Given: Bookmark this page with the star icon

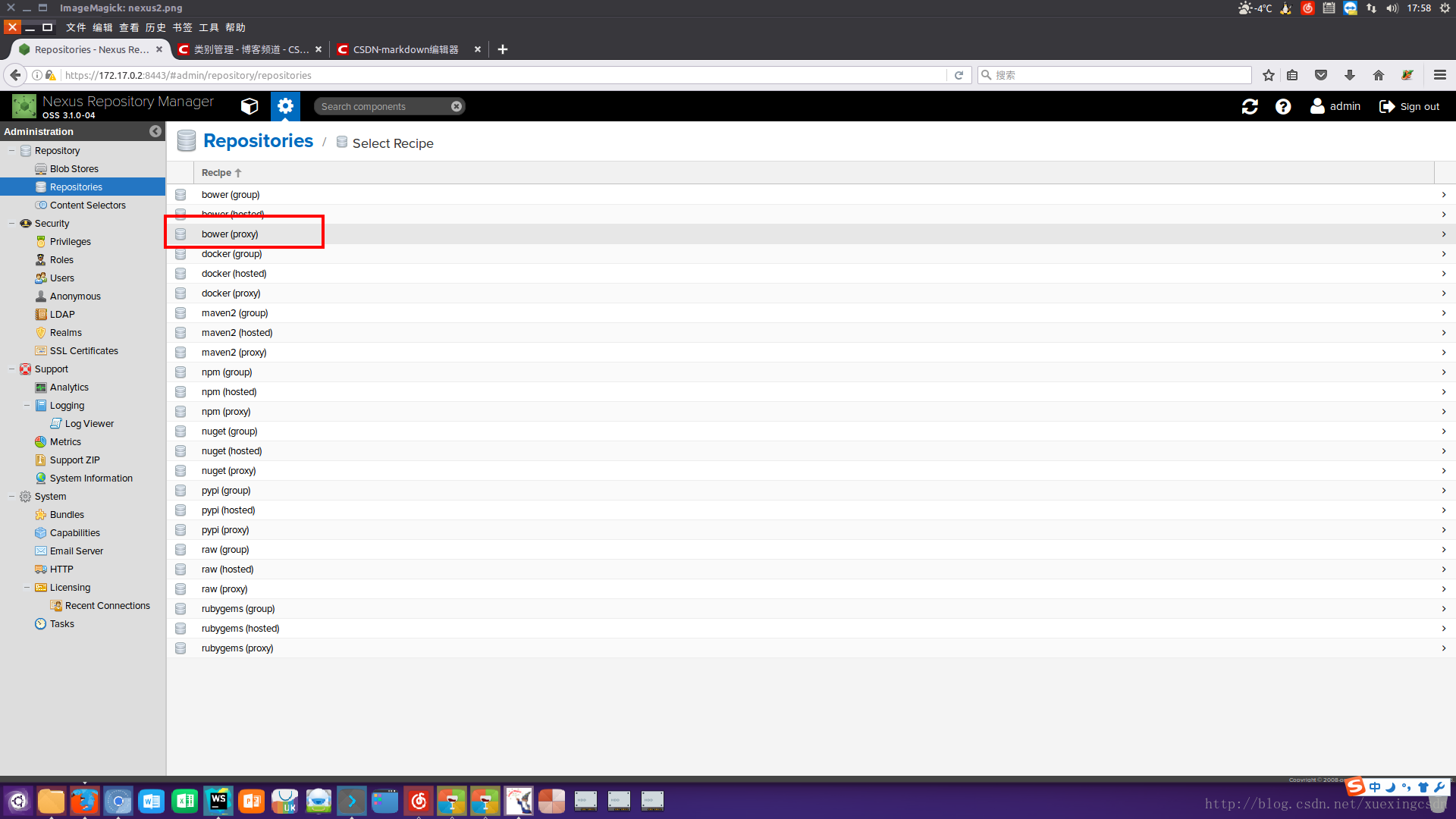Looking at the screenshot, I should (x=1269, y=75).
